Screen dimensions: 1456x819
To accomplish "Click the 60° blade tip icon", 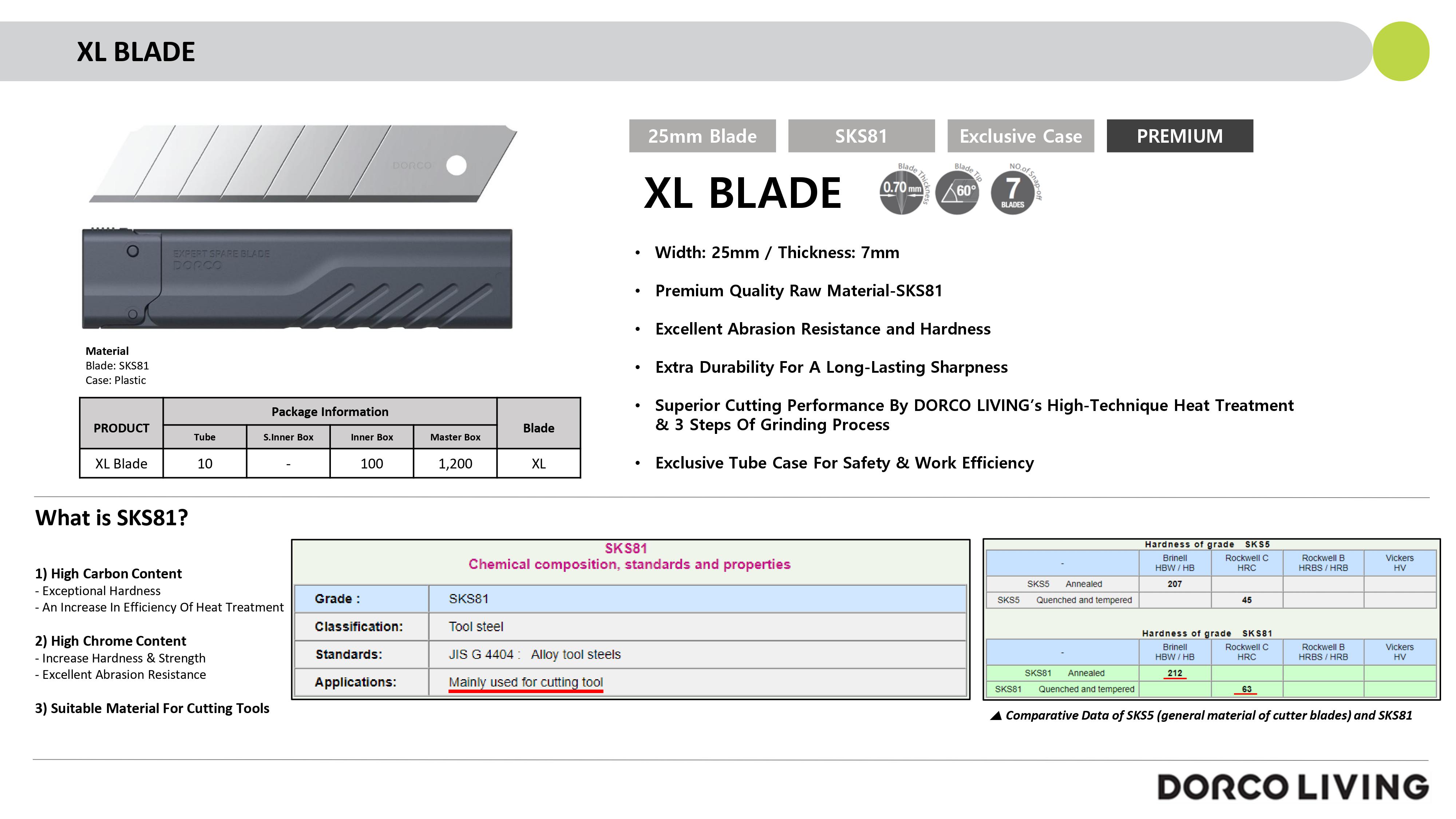I will pyautogui.click(x=957, y=192).
